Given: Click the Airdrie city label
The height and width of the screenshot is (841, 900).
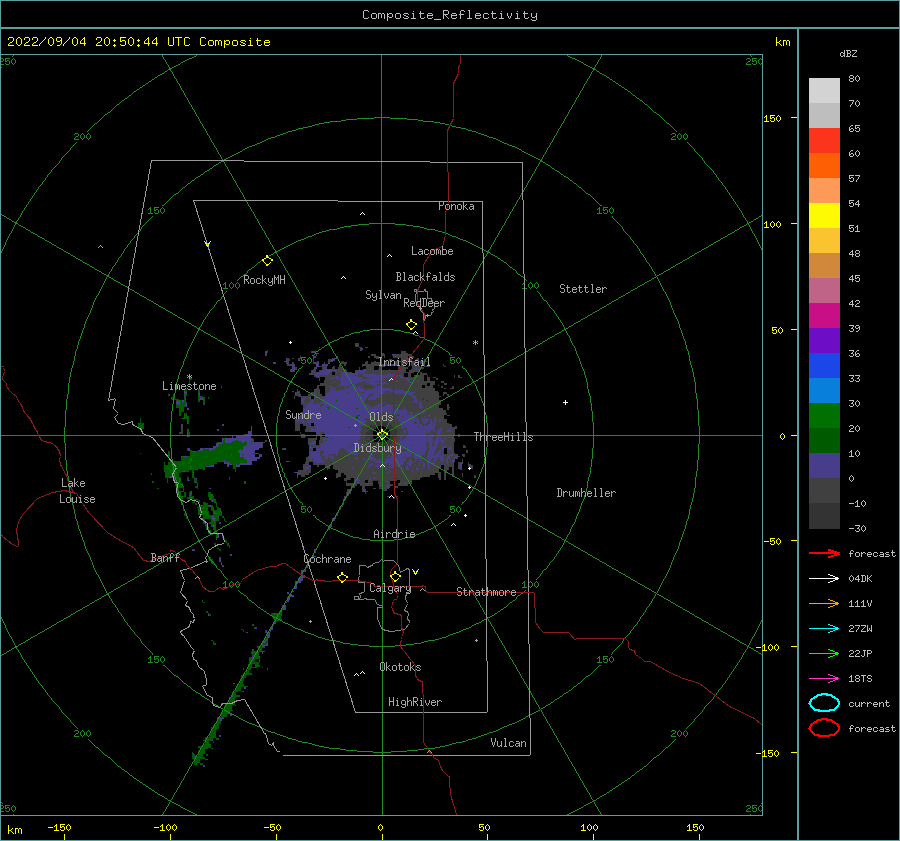Looking at the screenshot, I should tap(394, 534).
